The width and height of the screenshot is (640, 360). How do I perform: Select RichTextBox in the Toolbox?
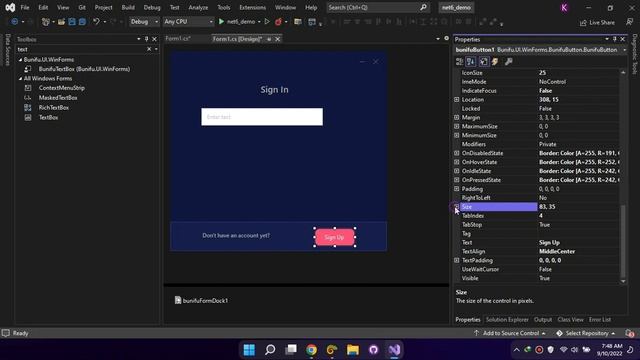tap(53, 108)
